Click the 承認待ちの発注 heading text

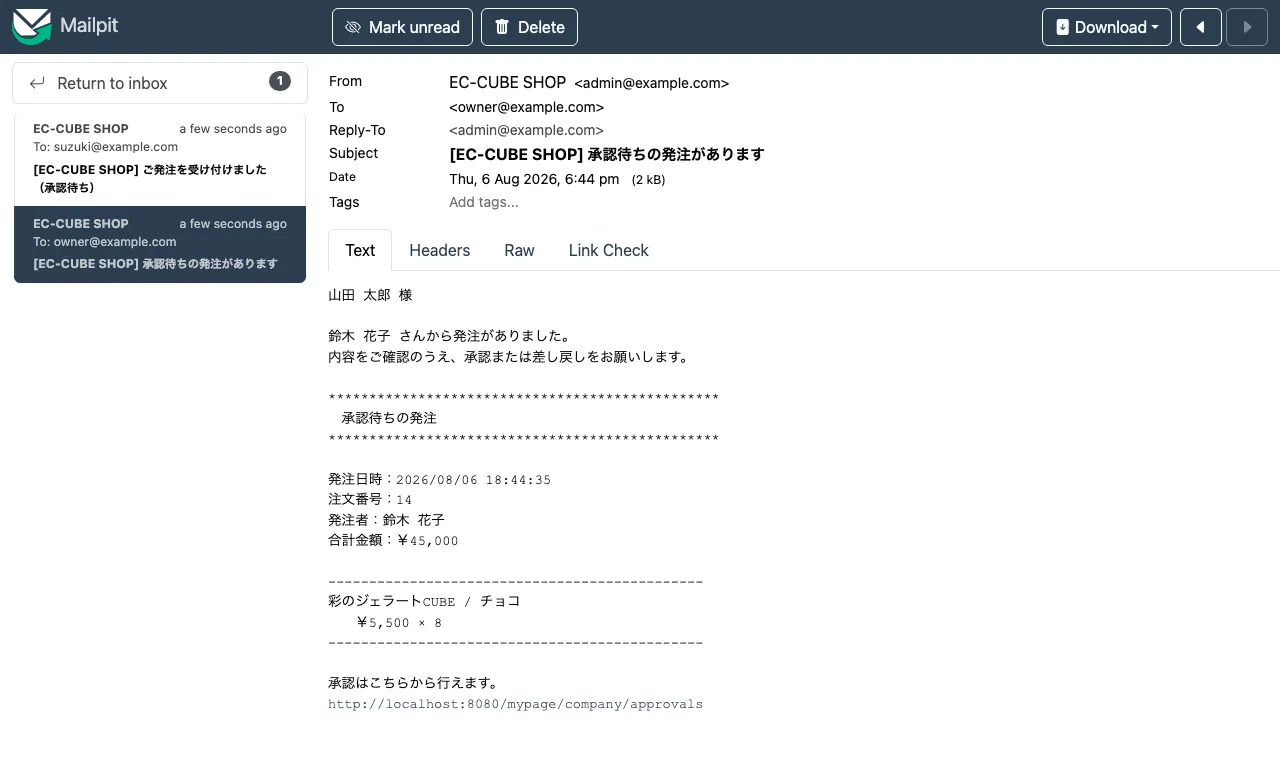pos(389,418)
